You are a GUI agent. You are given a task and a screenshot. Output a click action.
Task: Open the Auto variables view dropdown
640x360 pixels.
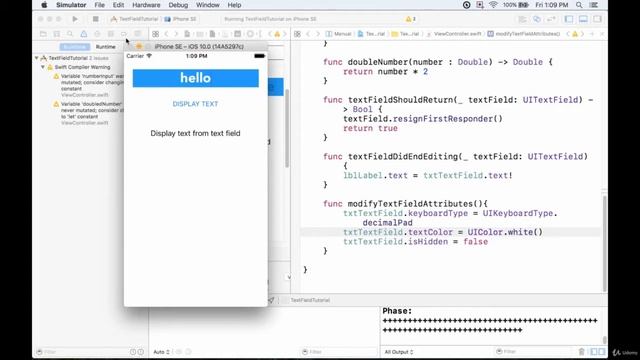pos(162,352)
